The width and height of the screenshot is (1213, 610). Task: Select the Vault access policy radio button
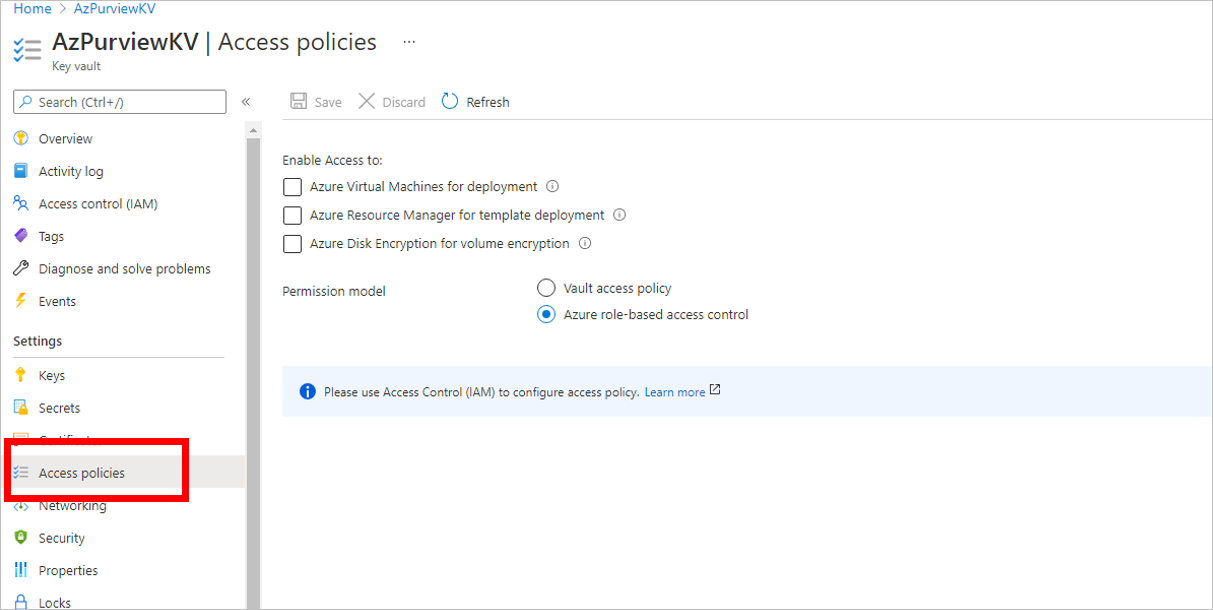click(546, 287)
